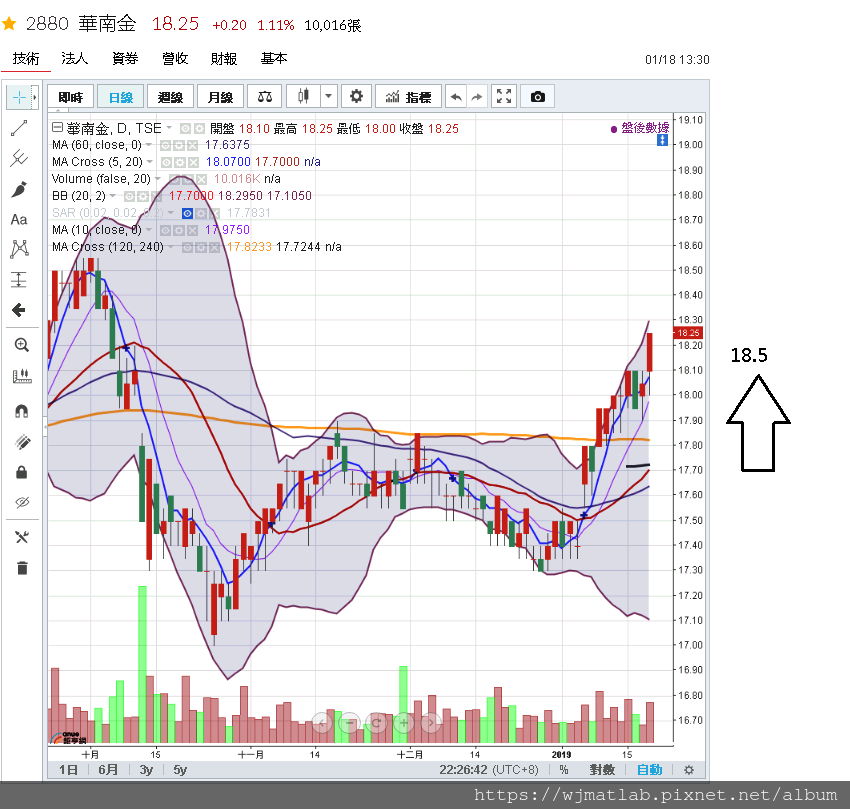Open settings for MA (60, close, 0)
Viewport: 850px width, 809px height.
[179, 145]
